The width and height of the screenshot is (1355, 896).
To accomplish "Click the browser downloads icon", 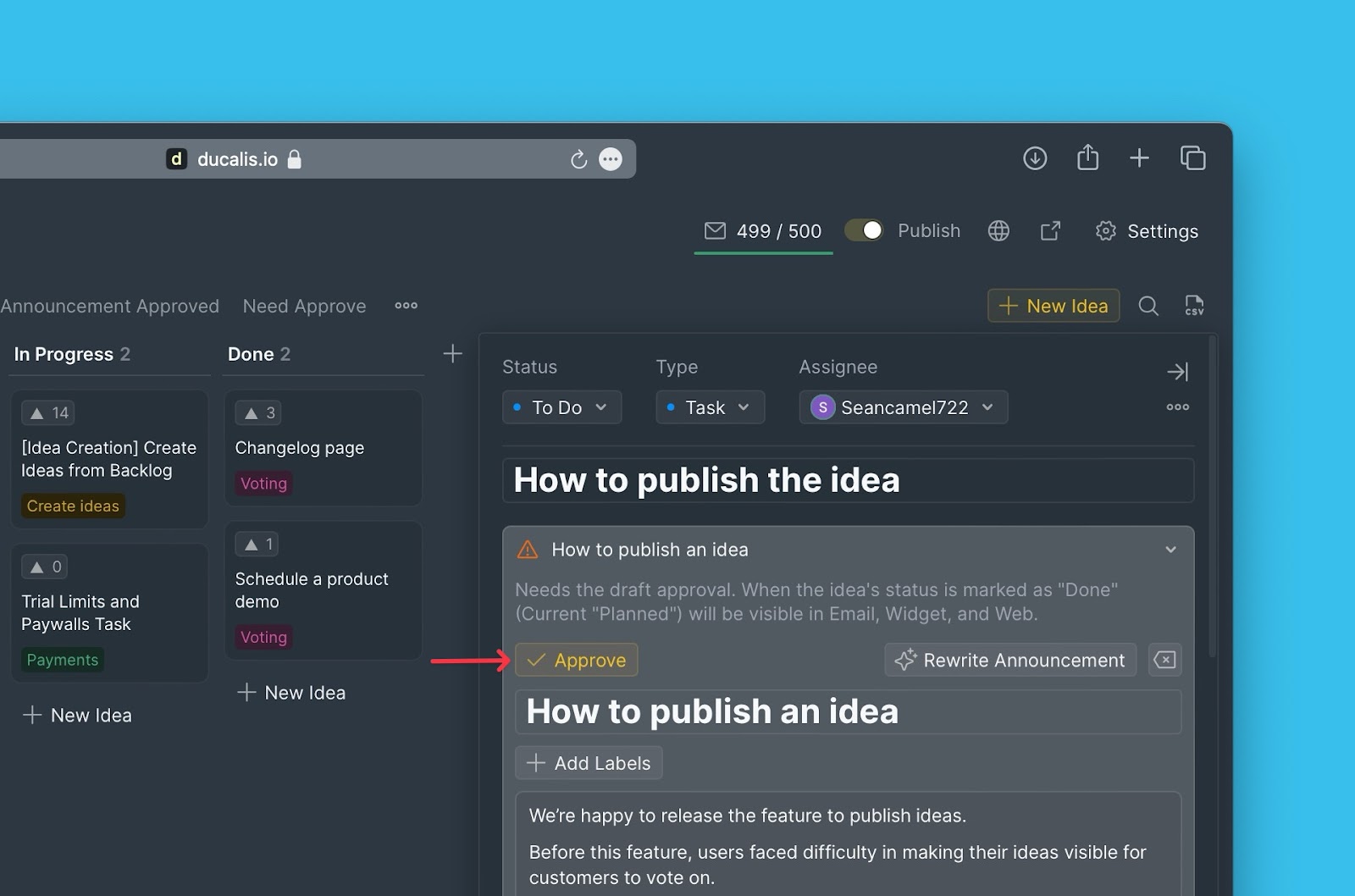I will point(1035,158).
